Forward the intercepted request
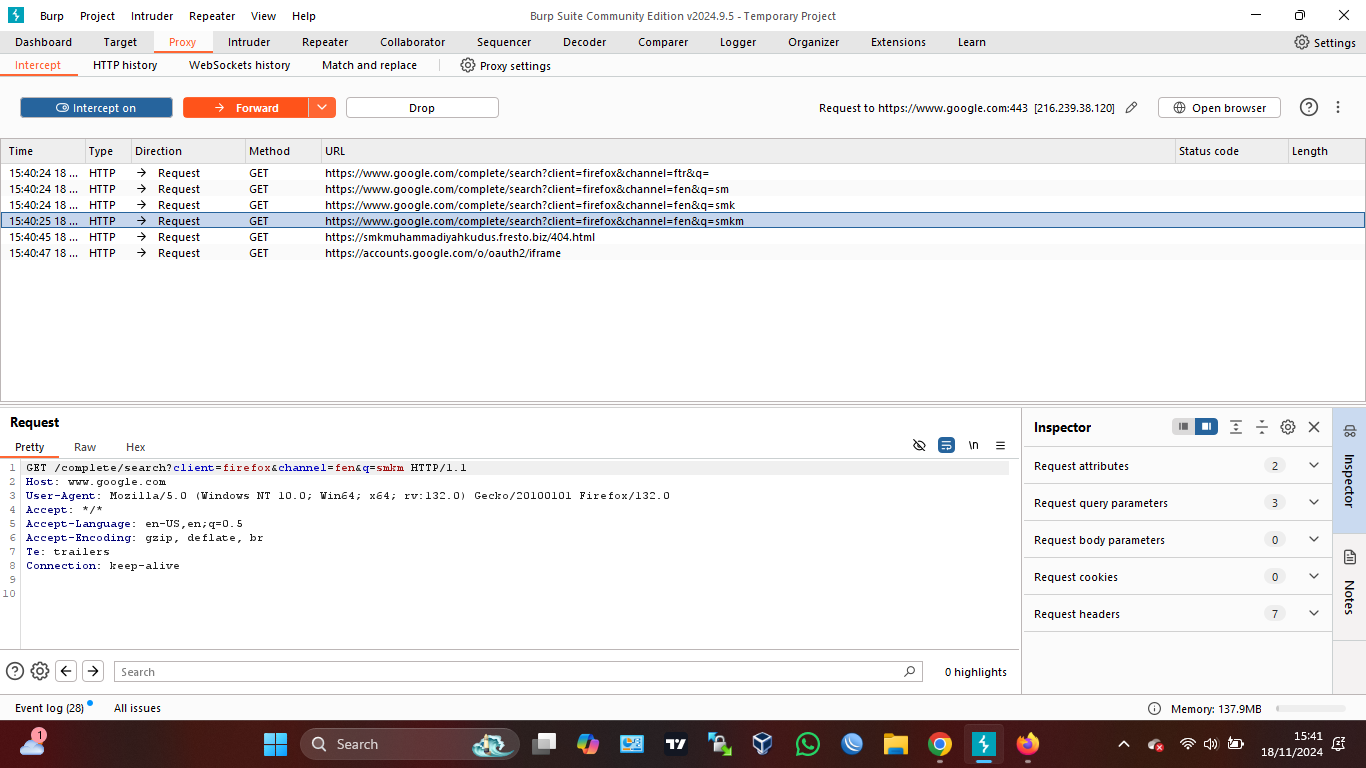The height and width of the screenshot is (768, 1366). (246, 108)
